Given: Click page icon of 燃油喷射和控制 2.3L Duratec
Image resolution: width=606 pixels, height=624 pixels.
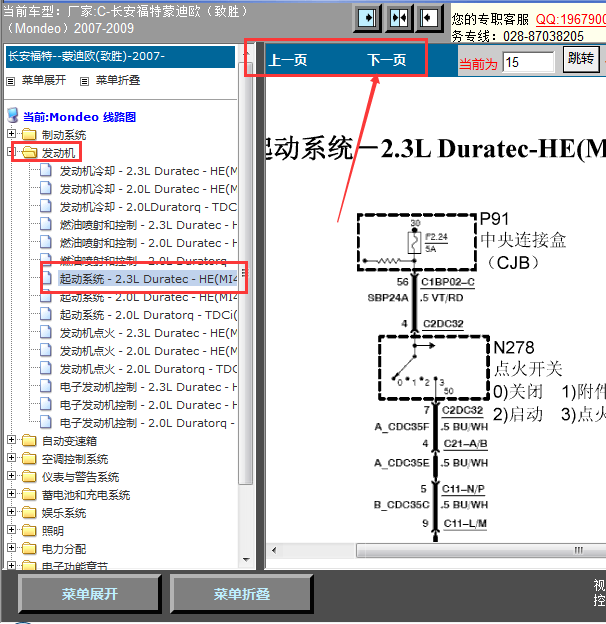Looking at the screenshot, I should [46, 224].
